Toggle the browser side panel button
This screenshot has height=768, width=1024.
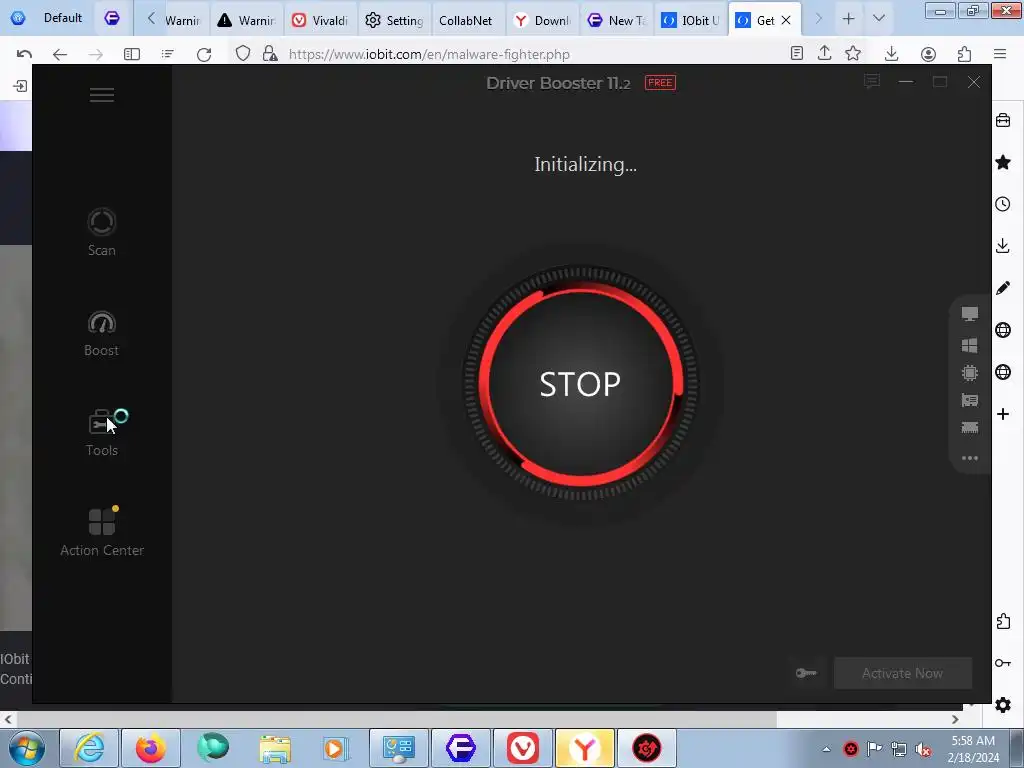[132, 54]
